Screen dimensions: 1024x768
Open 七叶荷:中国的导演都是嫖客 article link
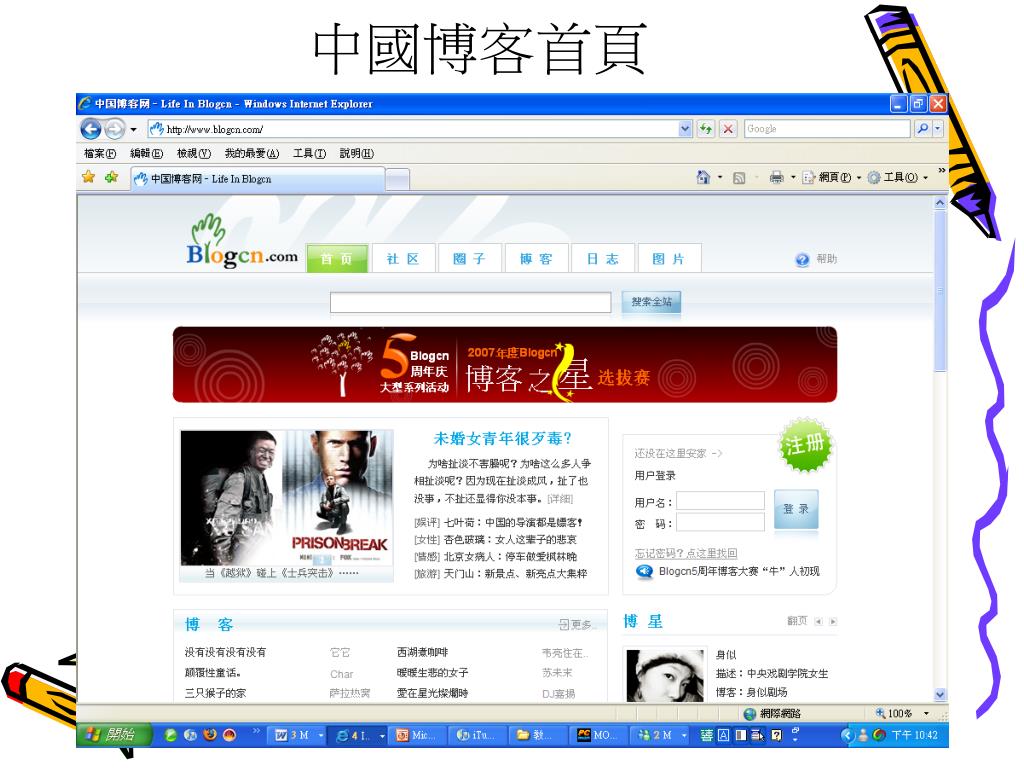pyautogui.click(x=513, y=522)
